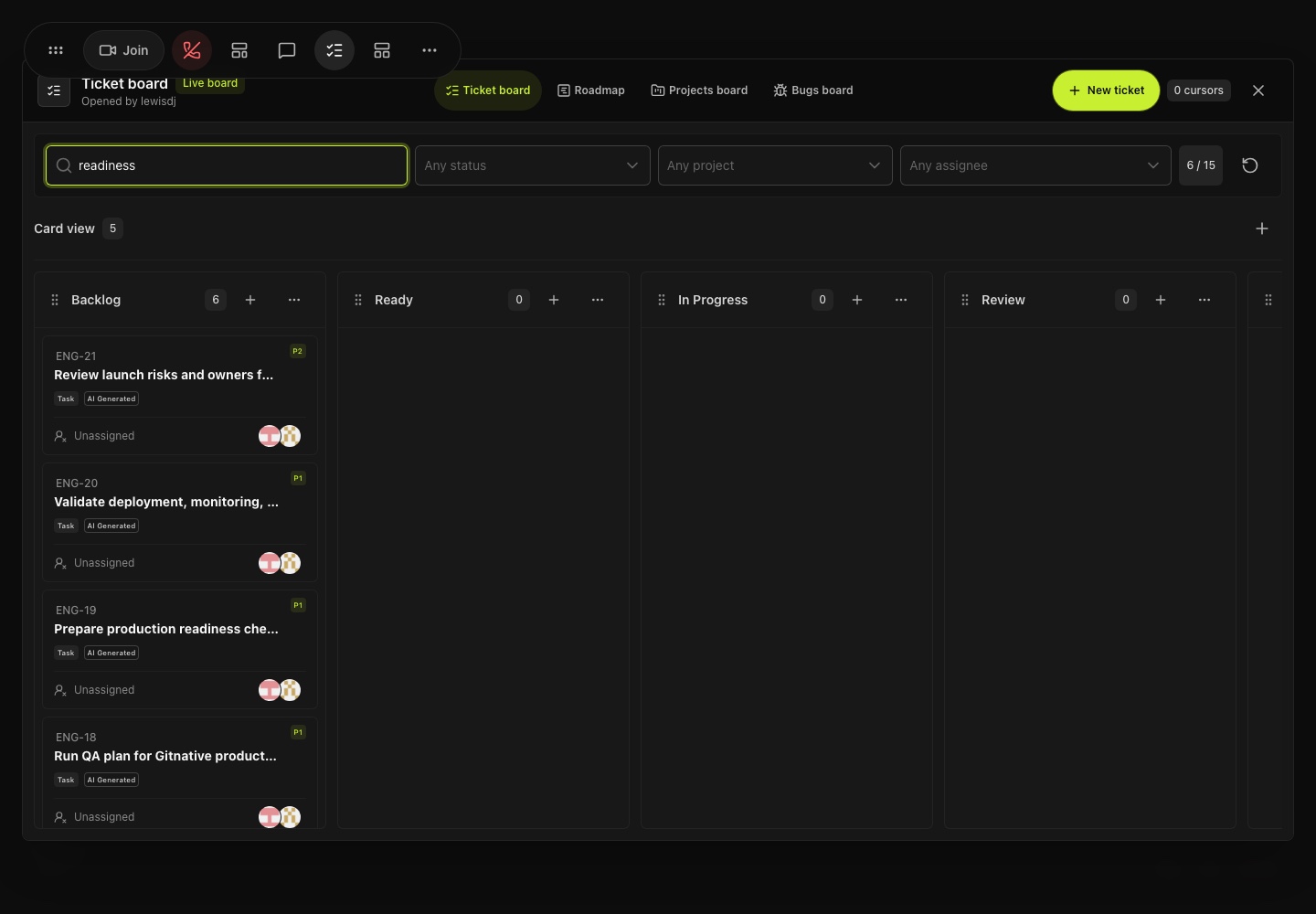Open the chat bubble icon in toolbar

tap(287, 50)
